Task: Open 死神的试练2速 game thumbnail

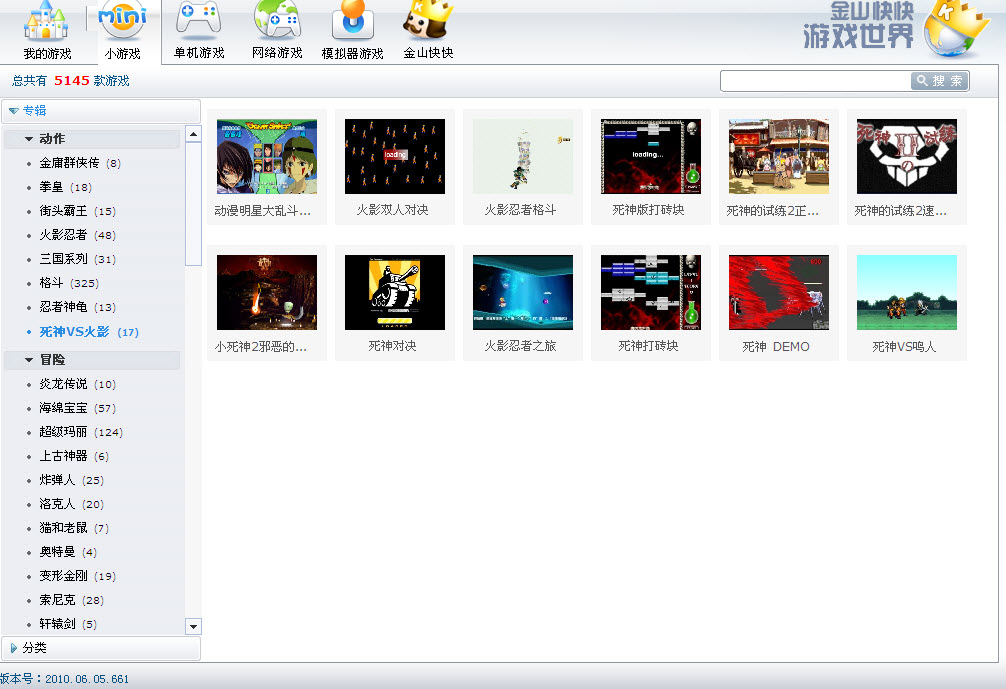Action: pyautogui.click(x=907, y=157)
